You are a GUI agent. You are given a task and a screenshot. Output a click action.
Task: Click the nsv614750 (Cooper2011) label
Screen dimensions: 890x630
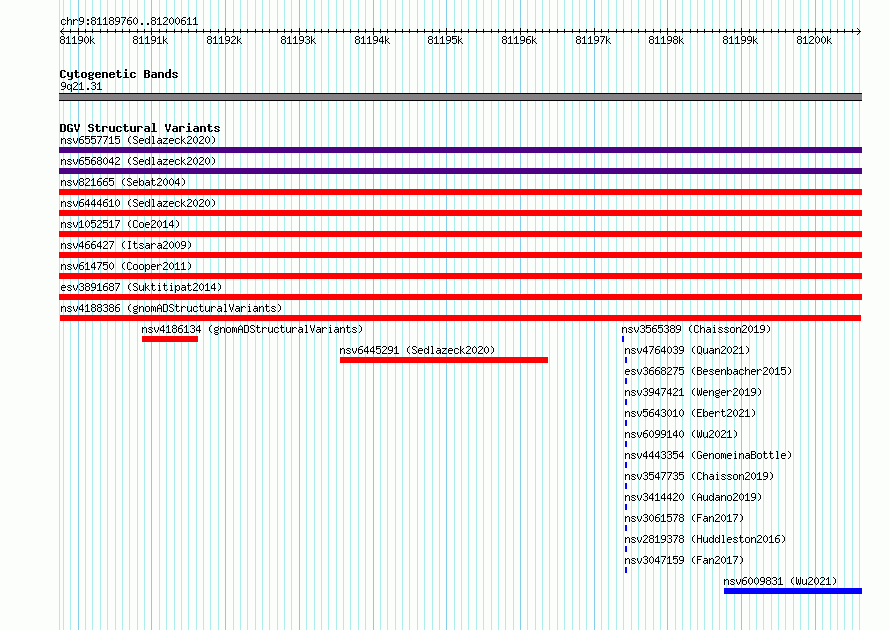click(126, 266)
